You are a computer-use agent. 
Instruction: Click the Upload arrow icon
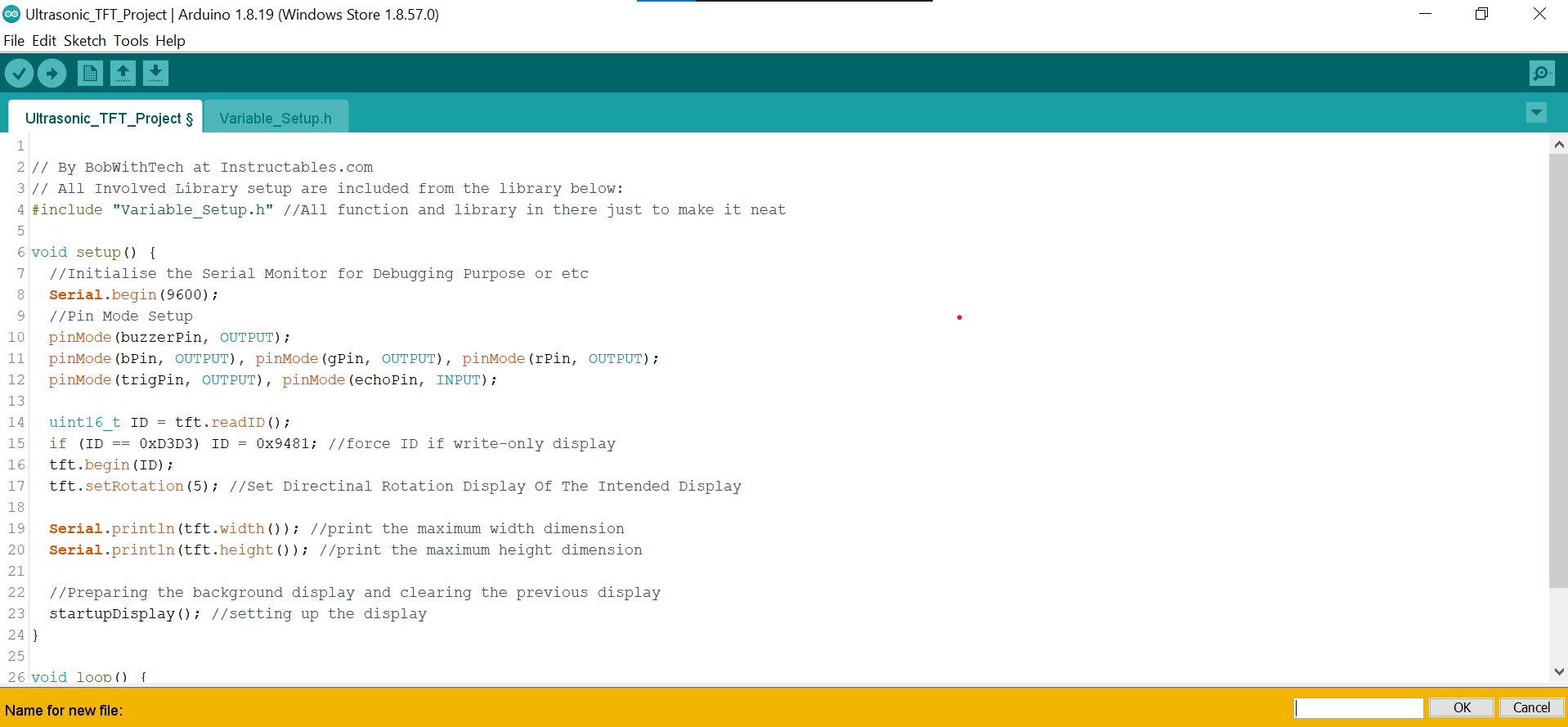click(52, 74)
